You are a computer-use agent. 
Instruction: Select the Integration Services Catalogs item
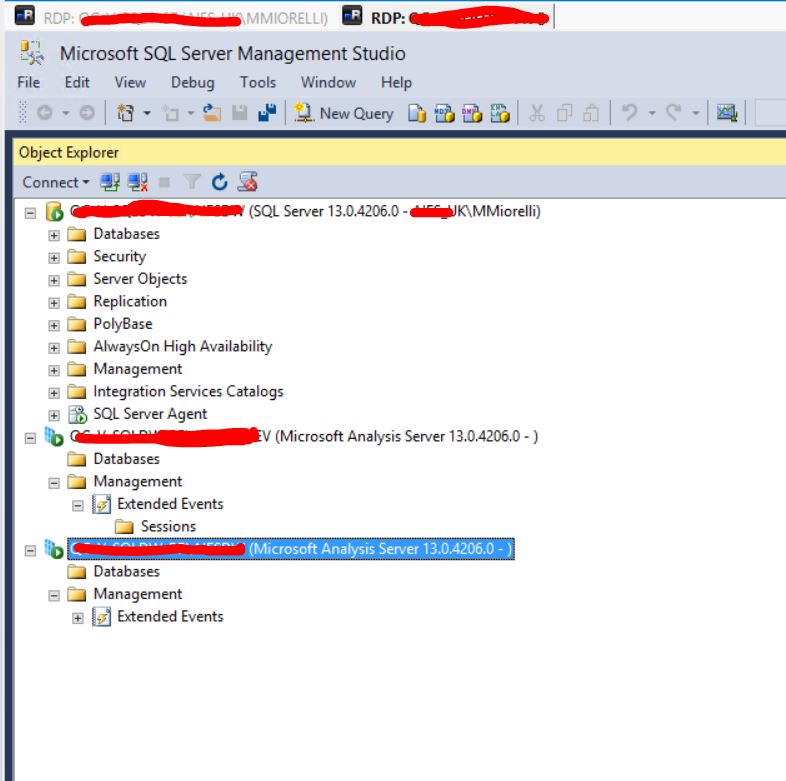coord(188,392)
